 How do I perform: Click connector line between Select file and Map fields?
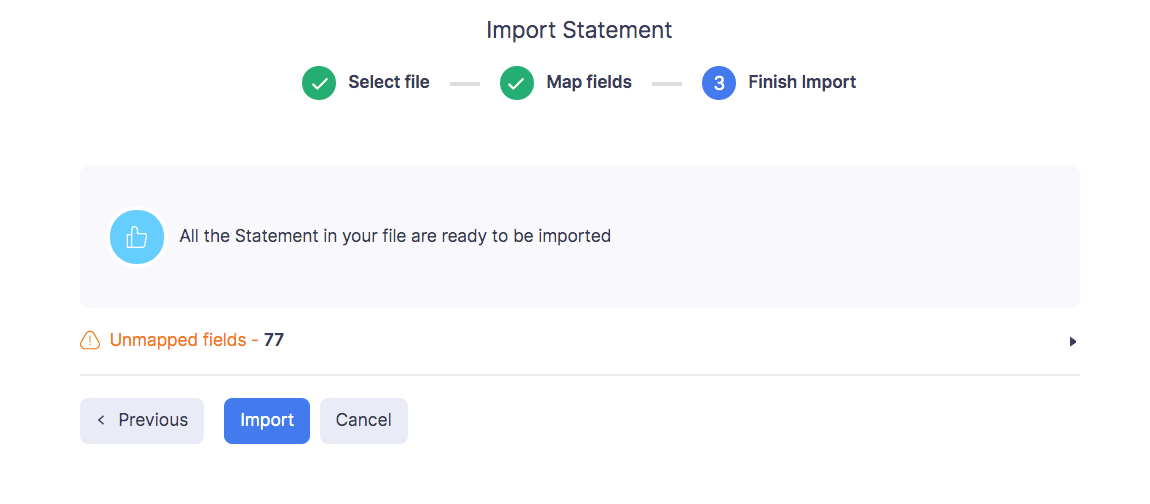tap(465, 84)
